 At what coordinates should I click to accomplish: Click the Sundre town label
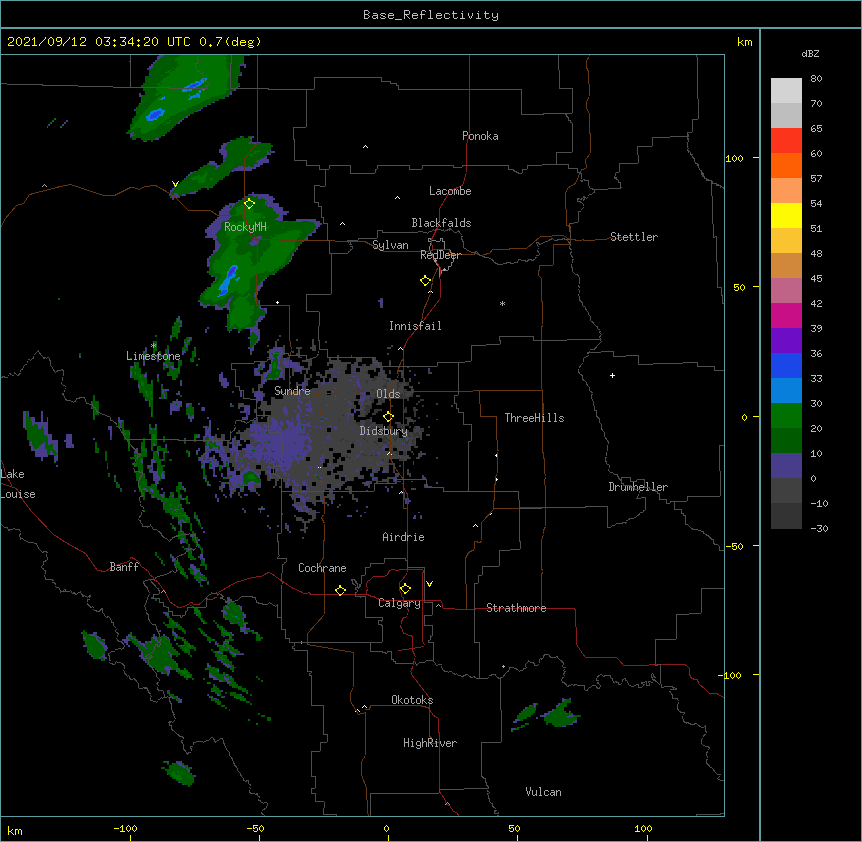[x=292, y=391]
